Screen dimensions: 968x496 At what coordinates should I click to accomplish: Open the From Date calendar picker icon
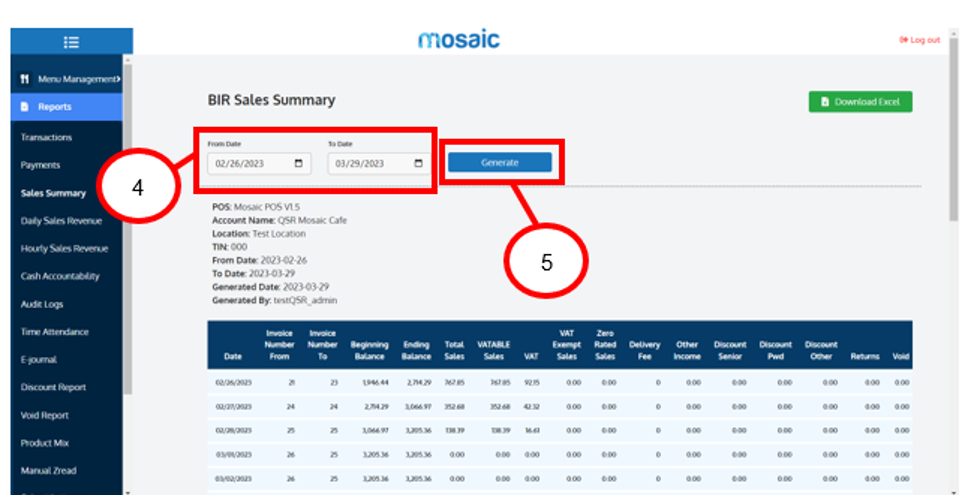299,164
